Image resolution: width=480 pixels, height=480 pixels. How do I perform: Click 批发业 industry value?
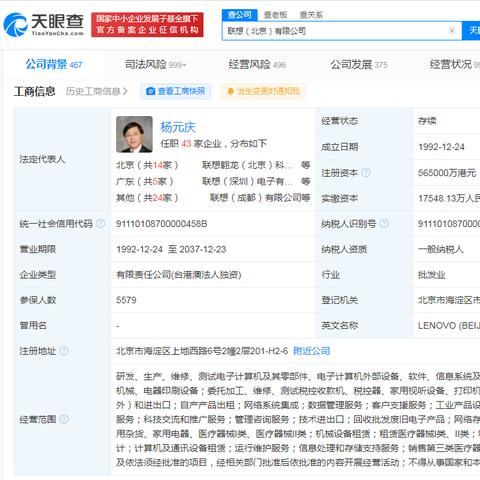432,275
